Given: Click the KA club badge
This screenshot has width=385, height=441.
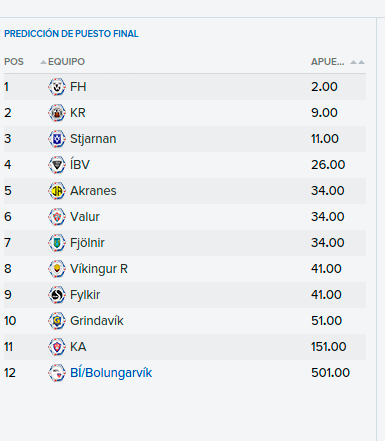Looking at the screenshot, I should [x=57, y=347].
